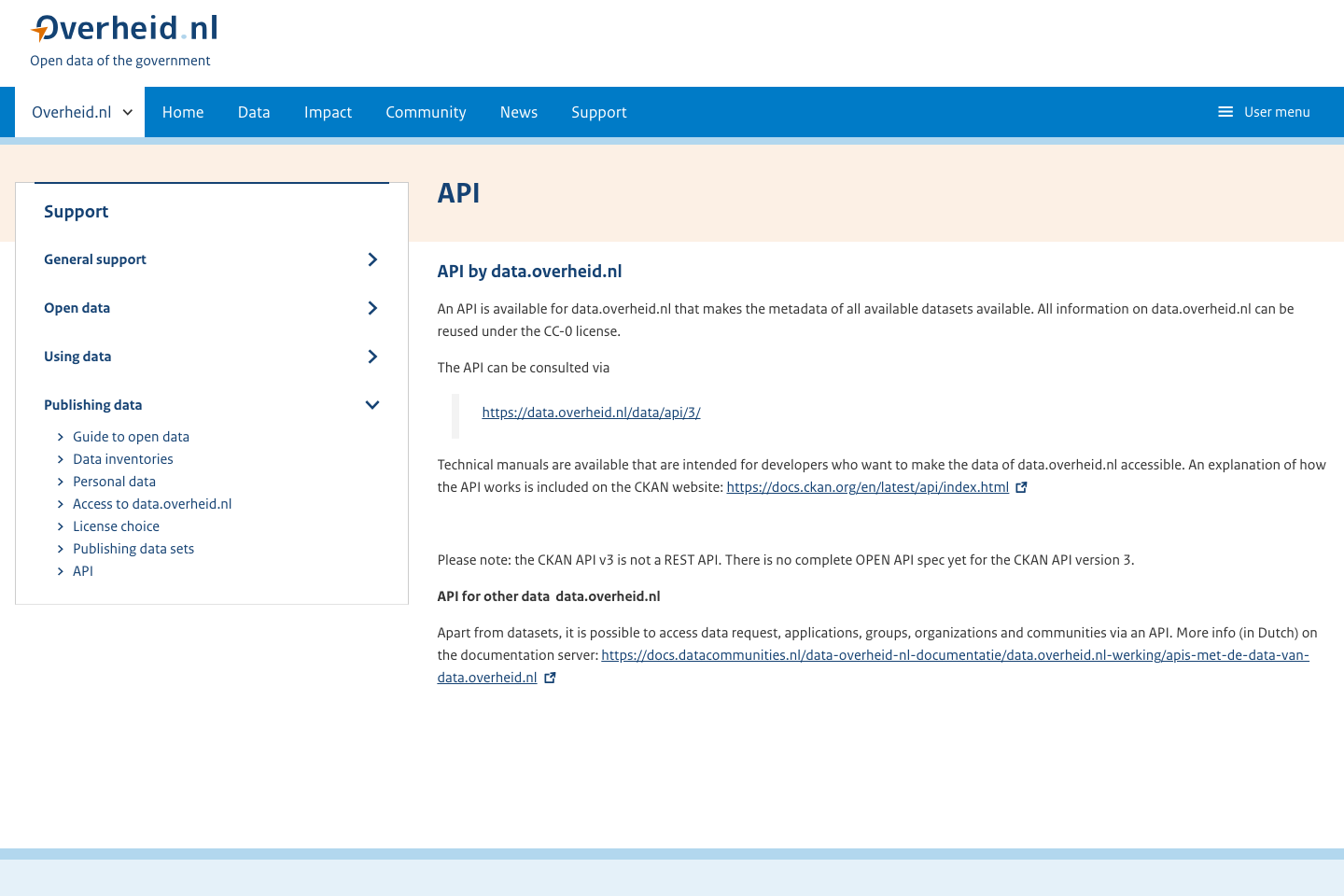This screenshot has height=896, width=1344.
Task: Open the CKAN API documentation link
Action: tap(867, 486)
